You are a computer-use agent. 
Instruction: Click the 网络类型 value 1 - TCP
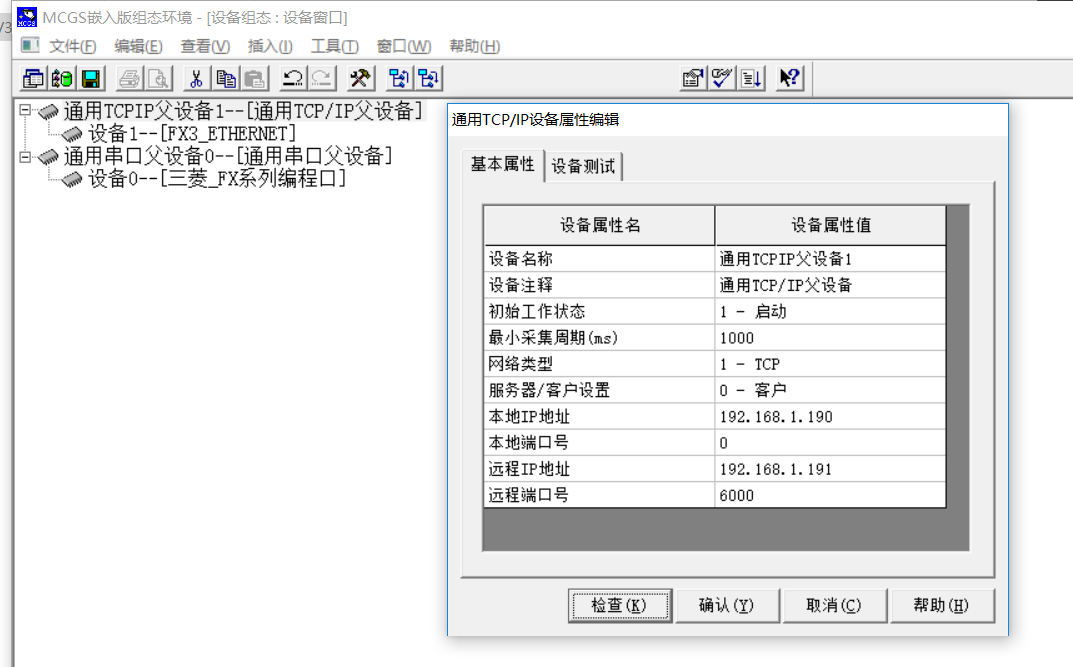829,364
